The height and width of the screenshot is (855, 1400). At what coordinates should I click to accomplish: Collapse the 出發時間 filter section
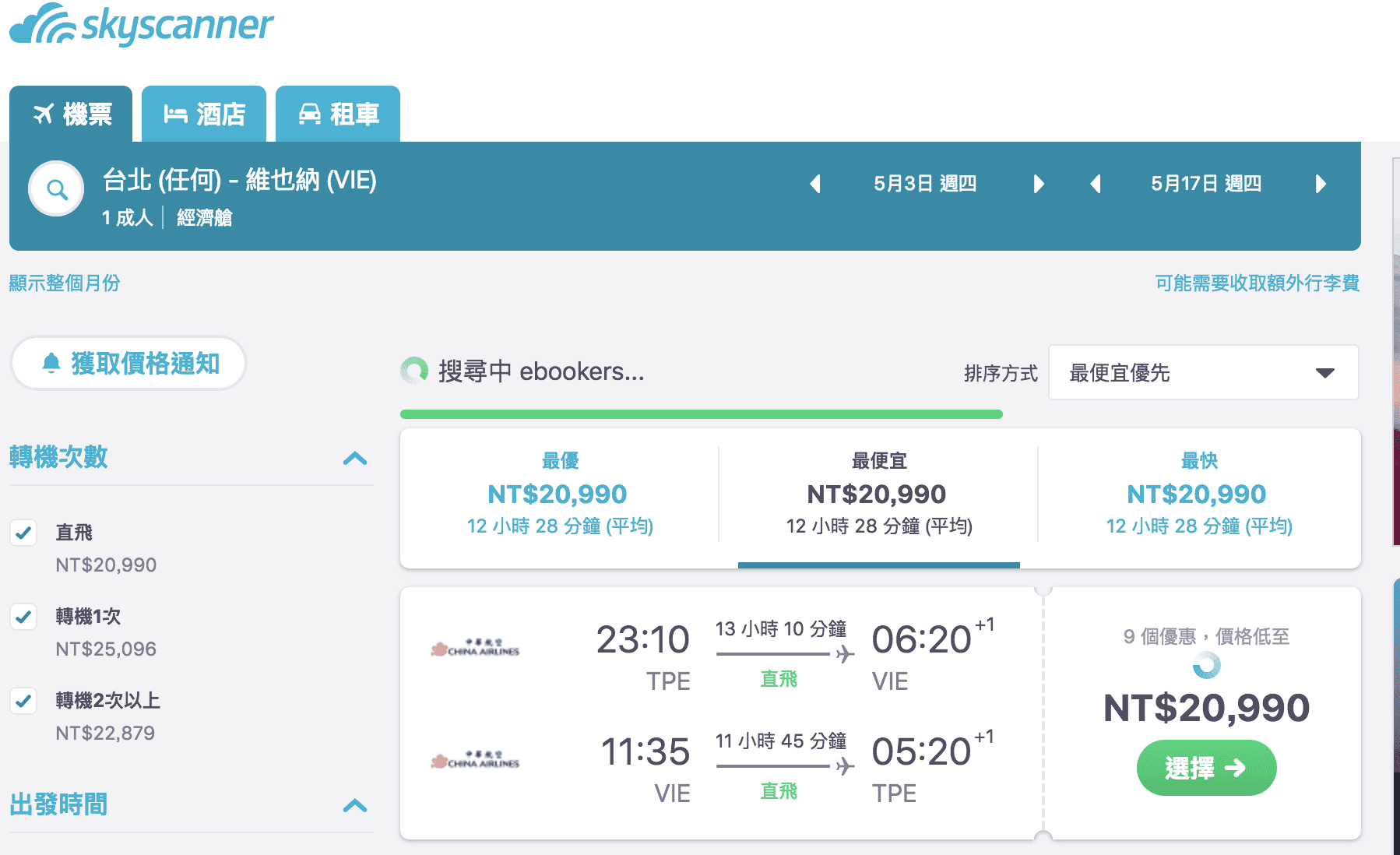coord(355,805)
